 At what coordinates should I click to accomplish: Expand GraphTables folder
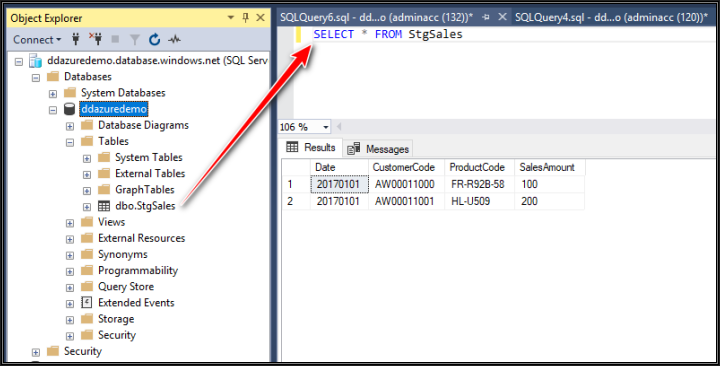point(87,191)
